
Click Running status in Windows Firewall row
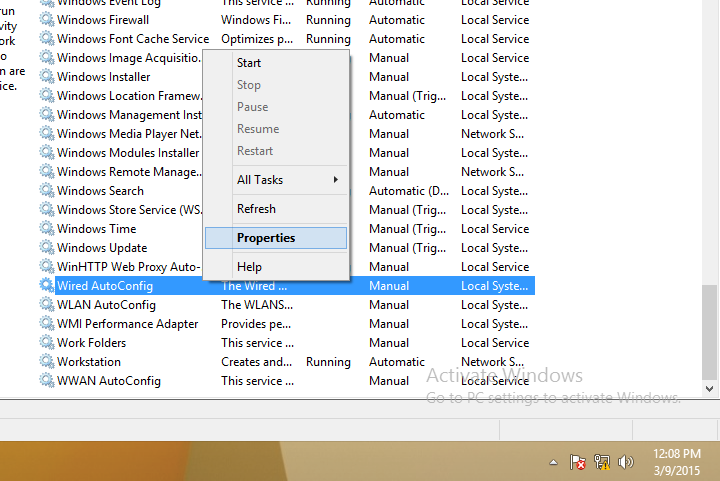pyautogui.click(x=328, y=20)
